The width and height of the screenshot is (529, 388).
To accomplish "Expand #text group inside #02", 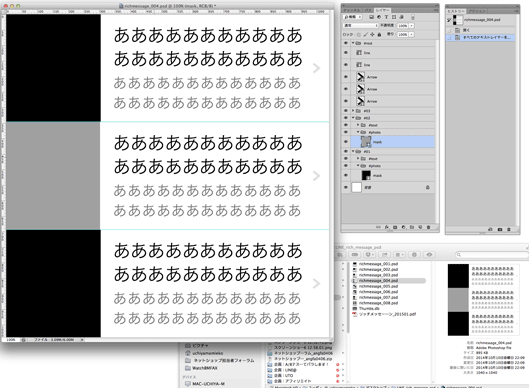I will coord(358,125).
